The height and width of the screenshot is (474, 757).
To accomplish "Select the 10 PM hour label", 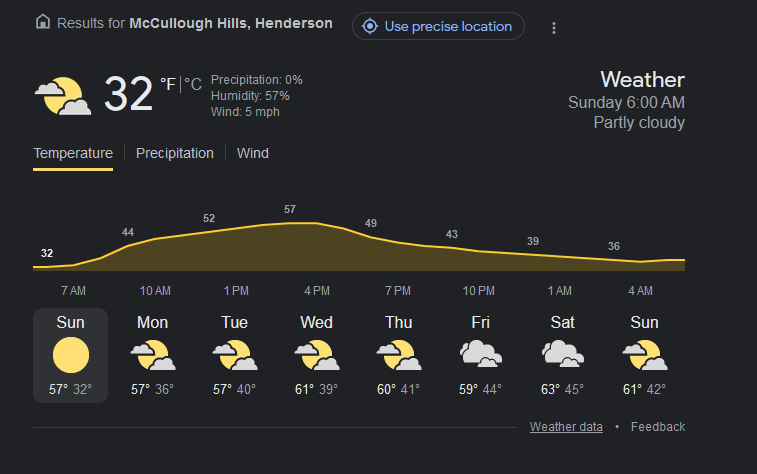I will click(x=478, y=291).
